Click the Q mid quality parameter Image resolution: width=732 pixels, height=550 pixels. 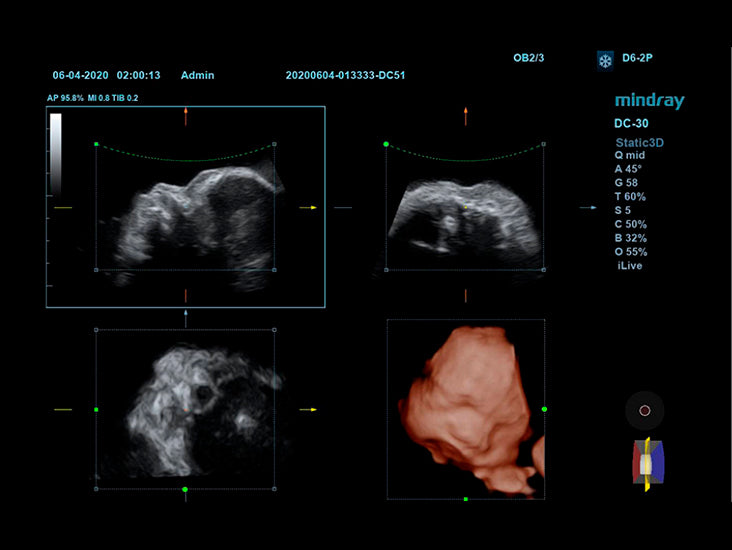click(x=630, y=155)
